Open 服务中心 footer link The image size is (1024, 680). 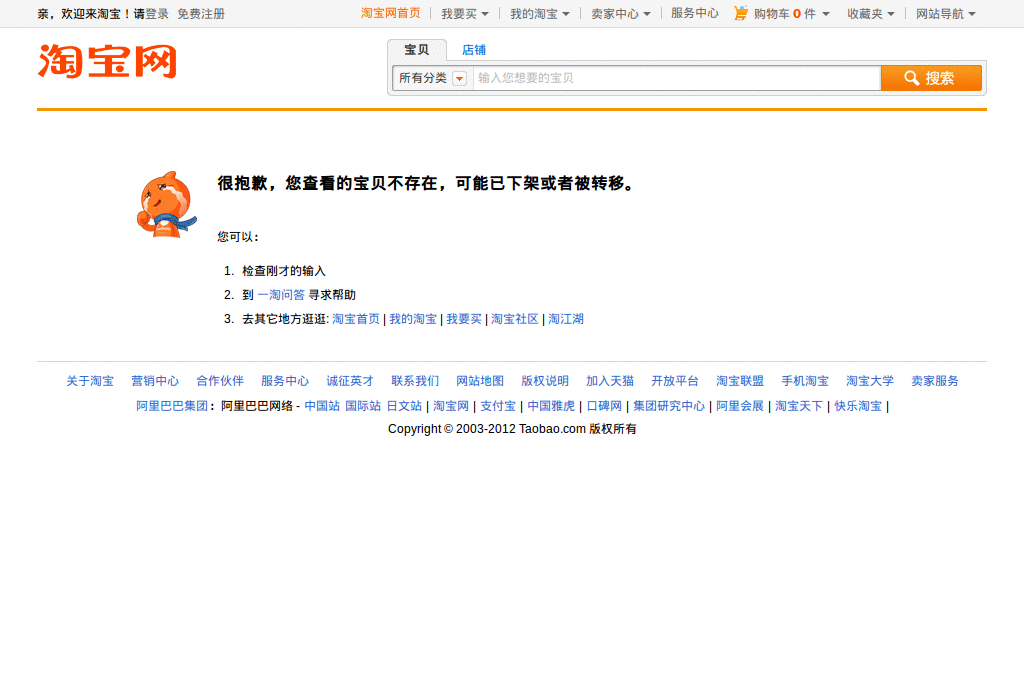click(x=285, y=381)
